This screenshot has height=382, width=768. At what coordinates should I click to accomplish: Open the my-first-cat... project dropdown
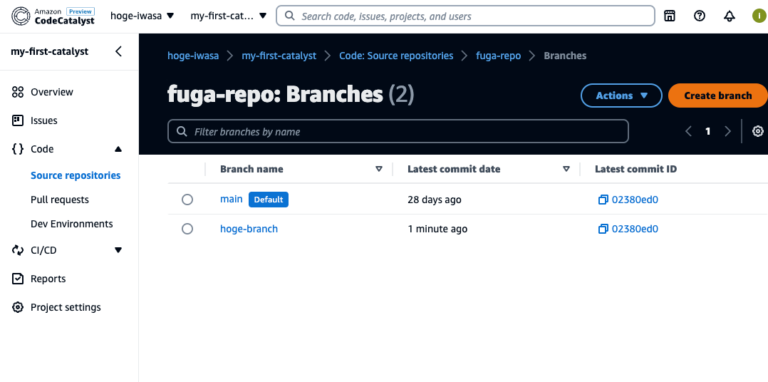coord(228,16)
